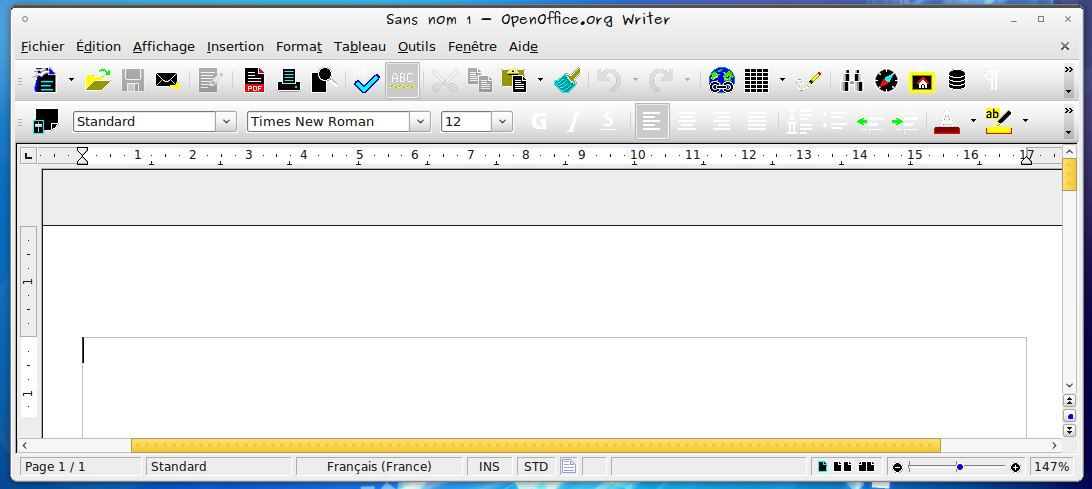Click the Cut scissors icon
The width and height of the screenshot is (1092, 489).
click(444, 80)
